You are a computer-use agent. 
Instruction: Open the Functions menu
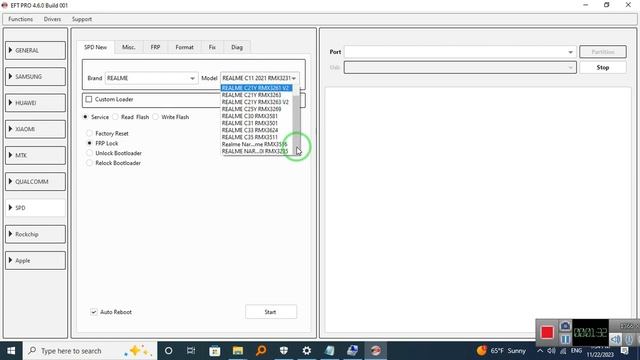click(x=20, y=19)
